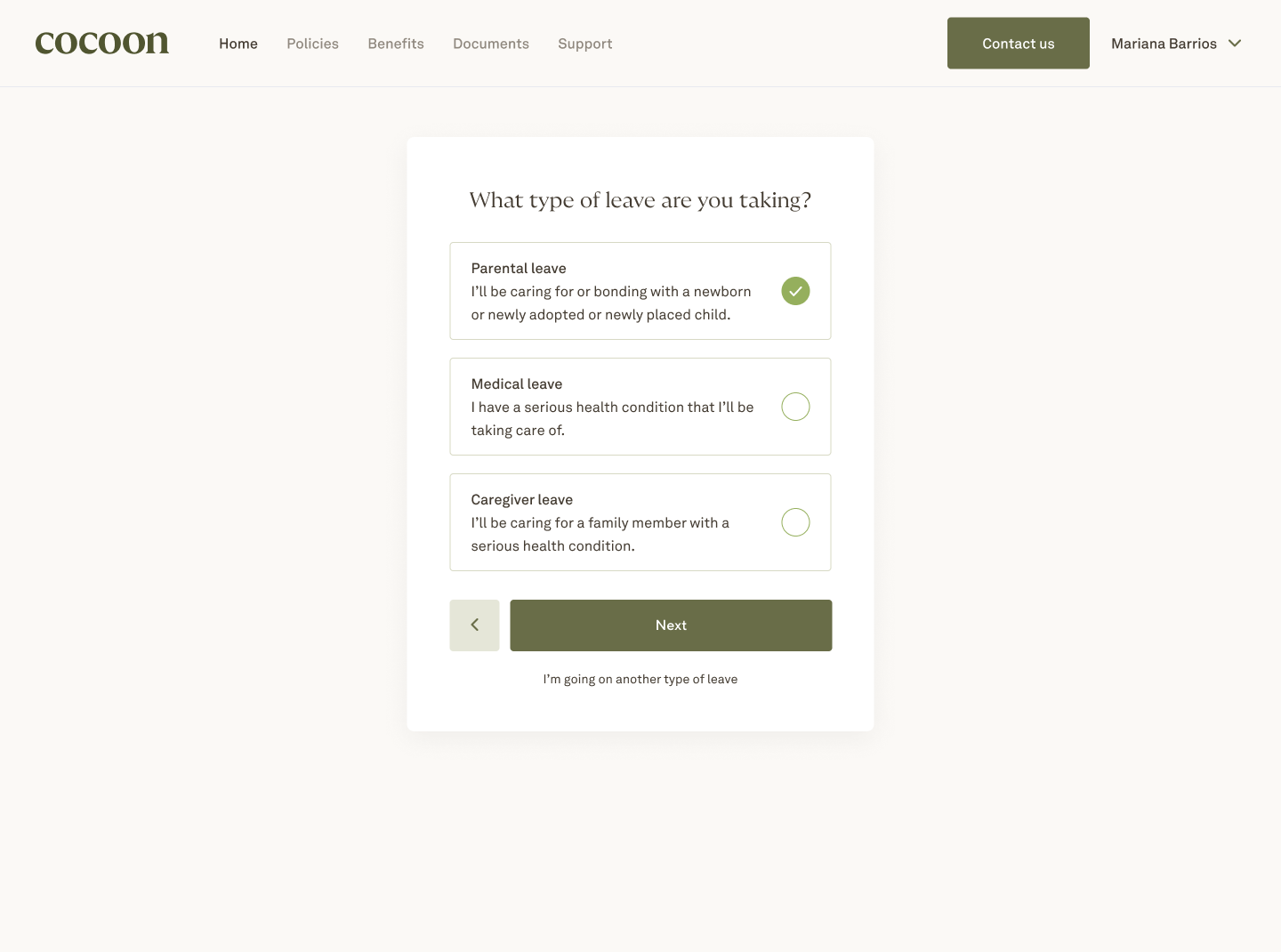The image size is (1281, 952).
Task: Click the cocoon logo
Action: click(x=102, y=43)
